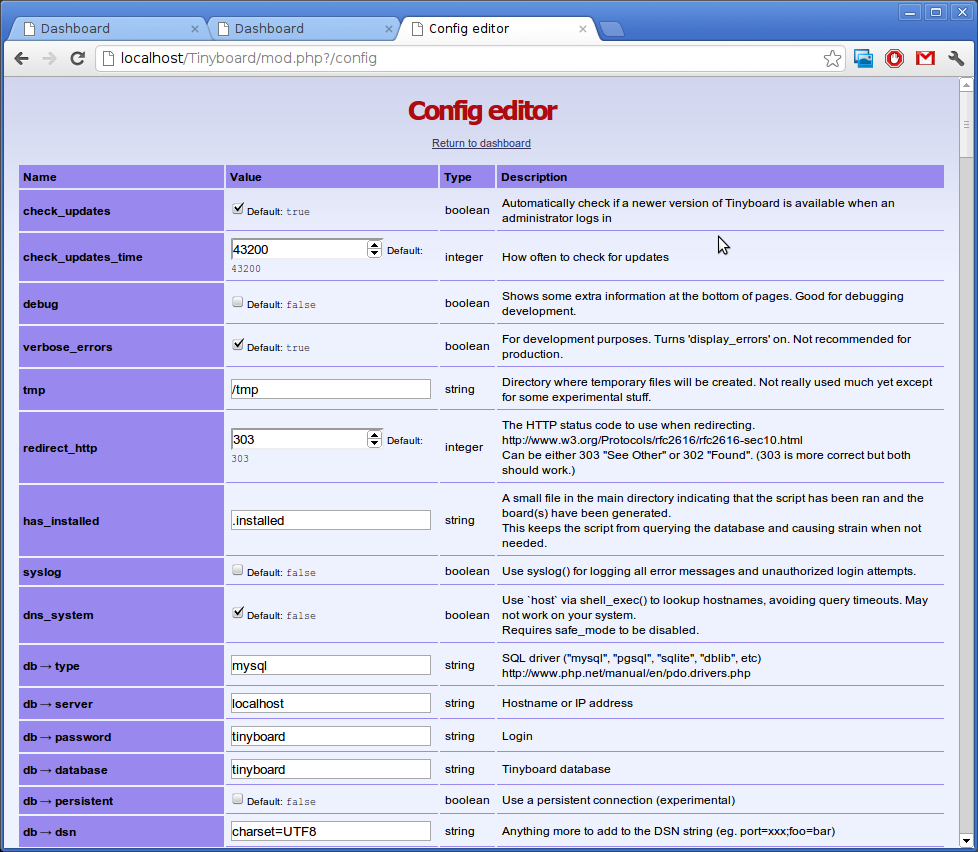Toggle the db persistent checkbox
The width and height of the screenshot is (978, 852).
[238, 799]
